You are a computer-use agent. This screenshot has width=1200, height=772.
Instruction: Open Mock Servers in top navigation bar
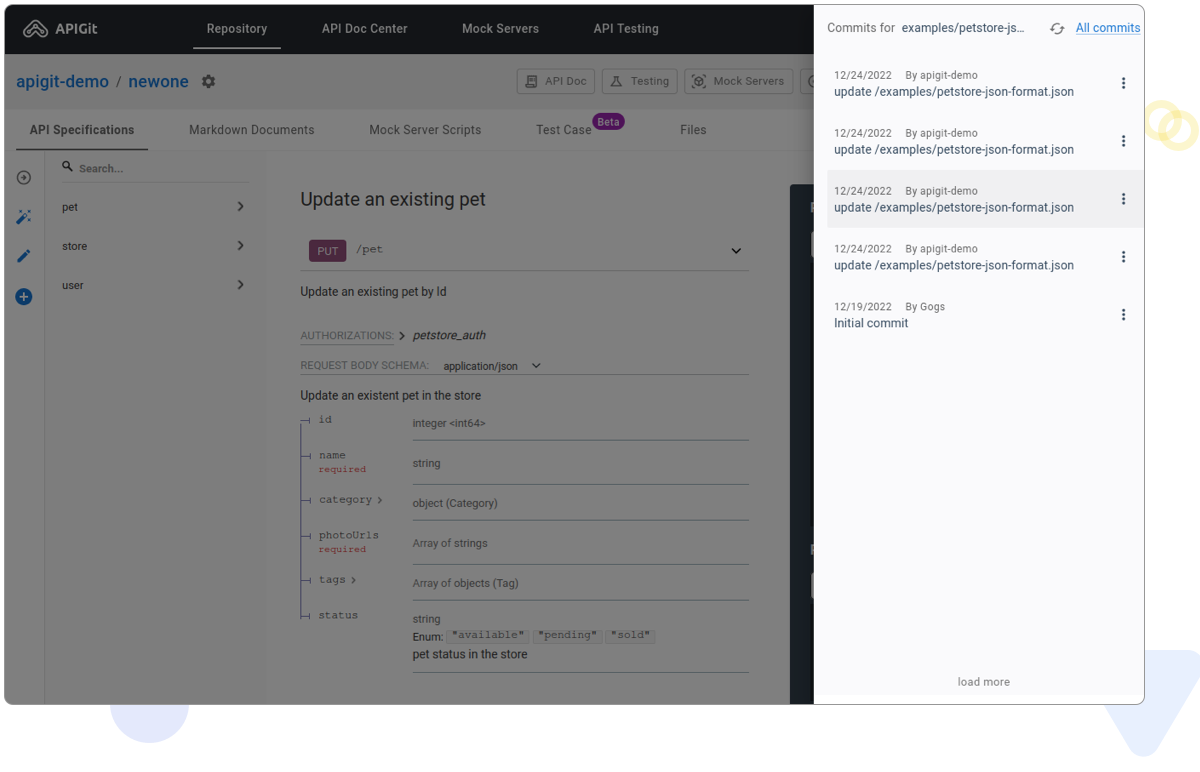coord(500,29)
